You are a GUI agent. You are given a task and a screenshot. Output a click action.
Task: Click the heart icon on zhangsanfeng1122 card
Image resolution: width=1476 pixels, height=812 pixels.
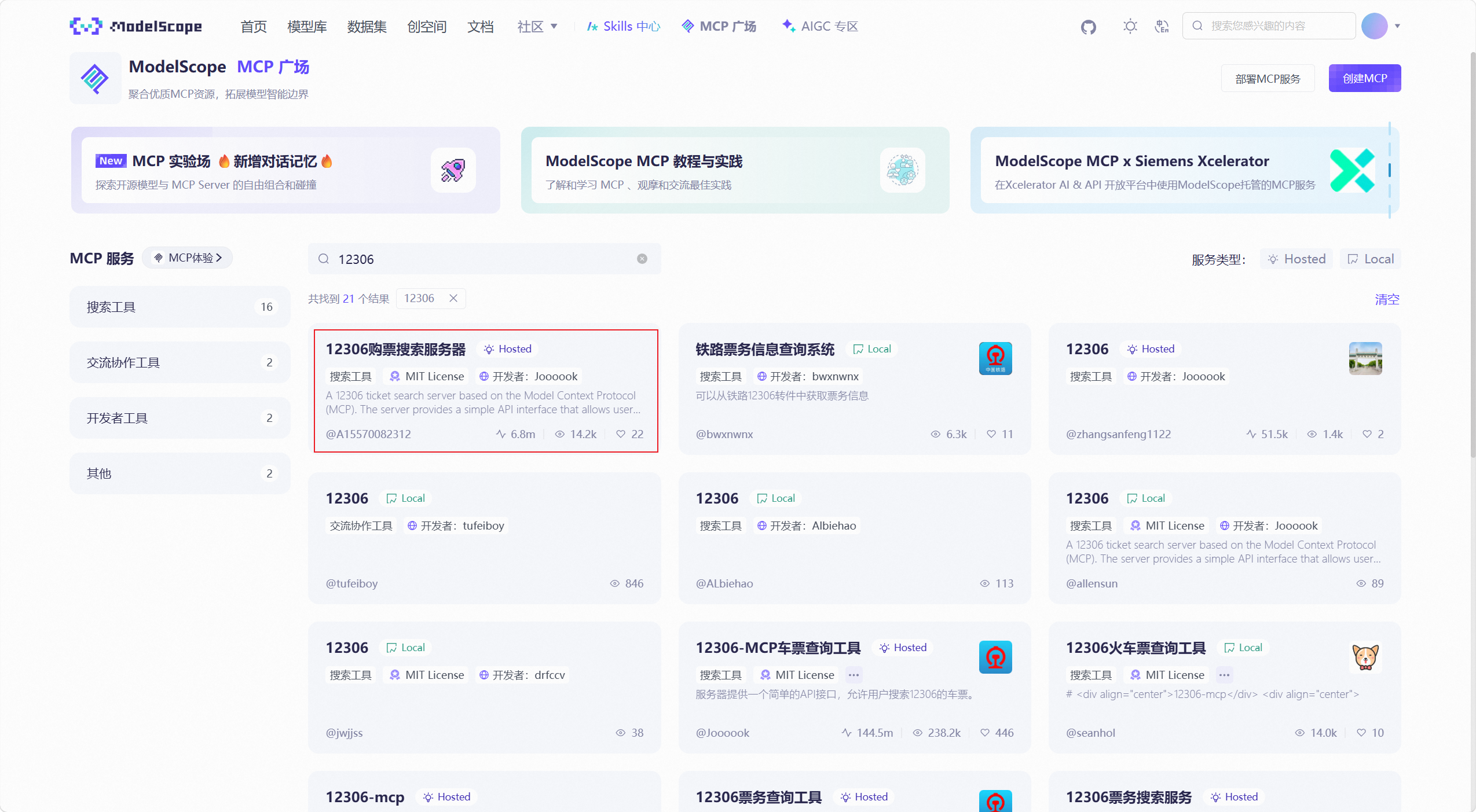(1367, 434)
